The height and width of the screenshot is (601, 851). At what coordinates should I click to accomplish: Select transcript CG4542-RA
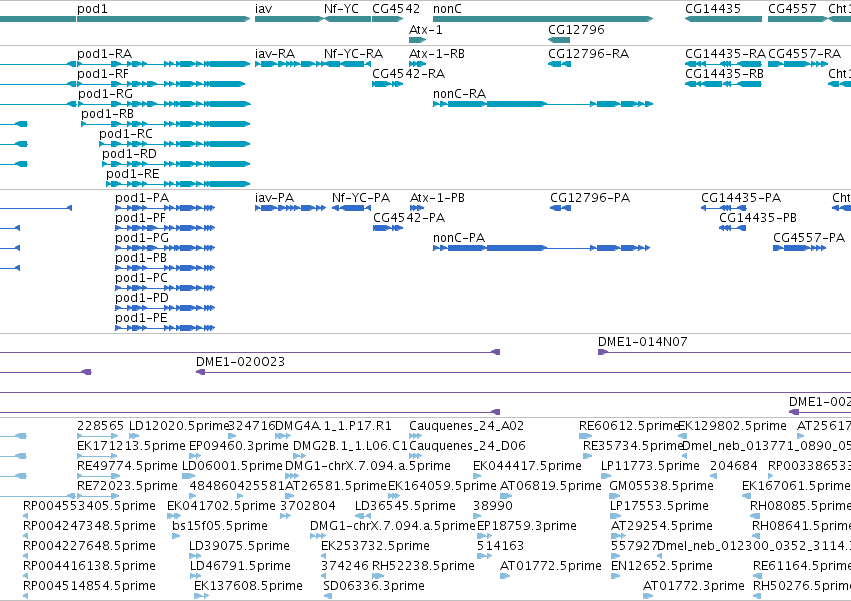pos(409,74)
